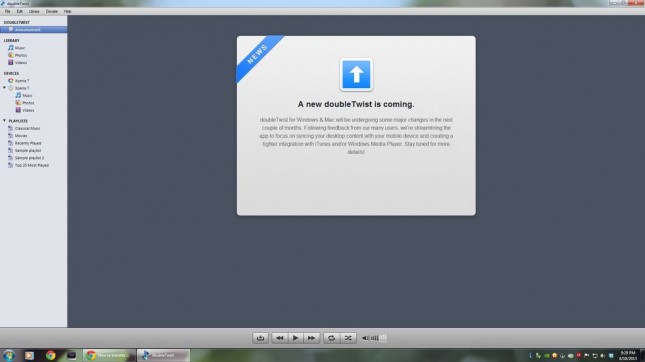
Task: Click the 'A new doubleTwist is coming.' heading
Action: pos(356,104)
